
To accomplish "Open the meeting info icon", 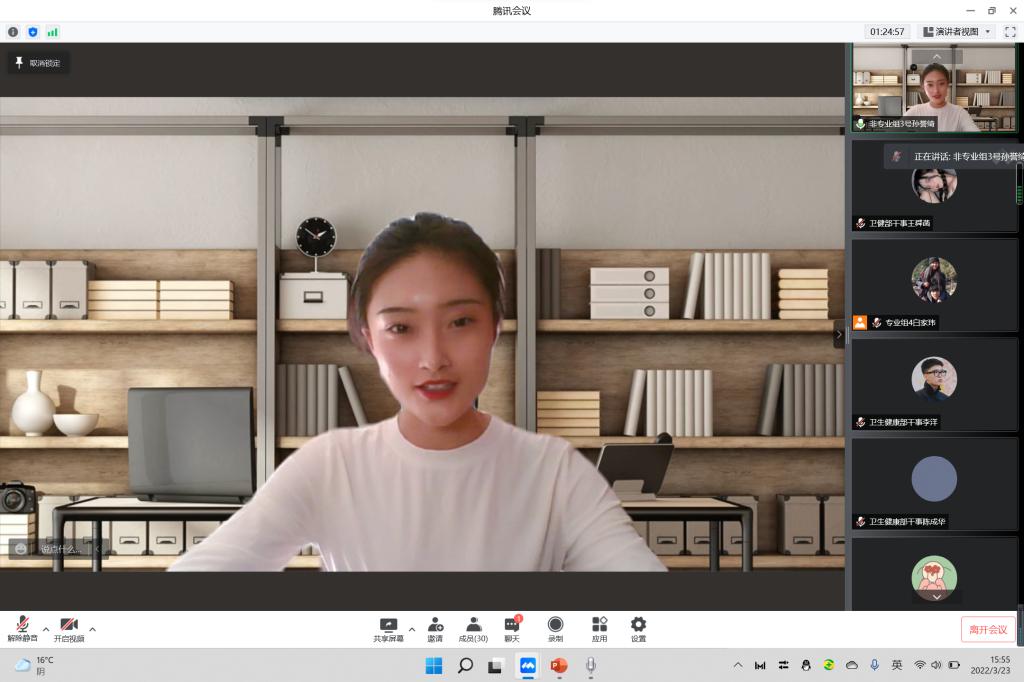I will 13,32.
